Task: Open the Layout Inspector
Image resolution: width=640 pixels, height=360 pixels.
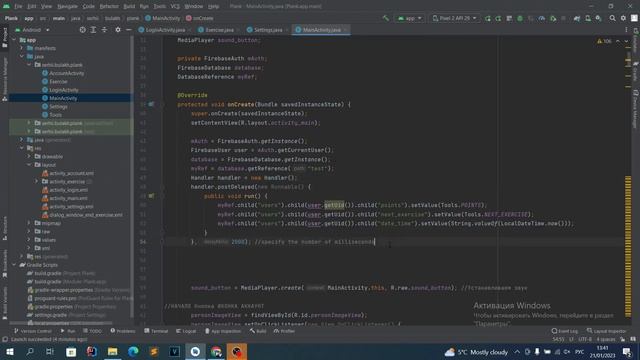Action: (x=606, y=331)
